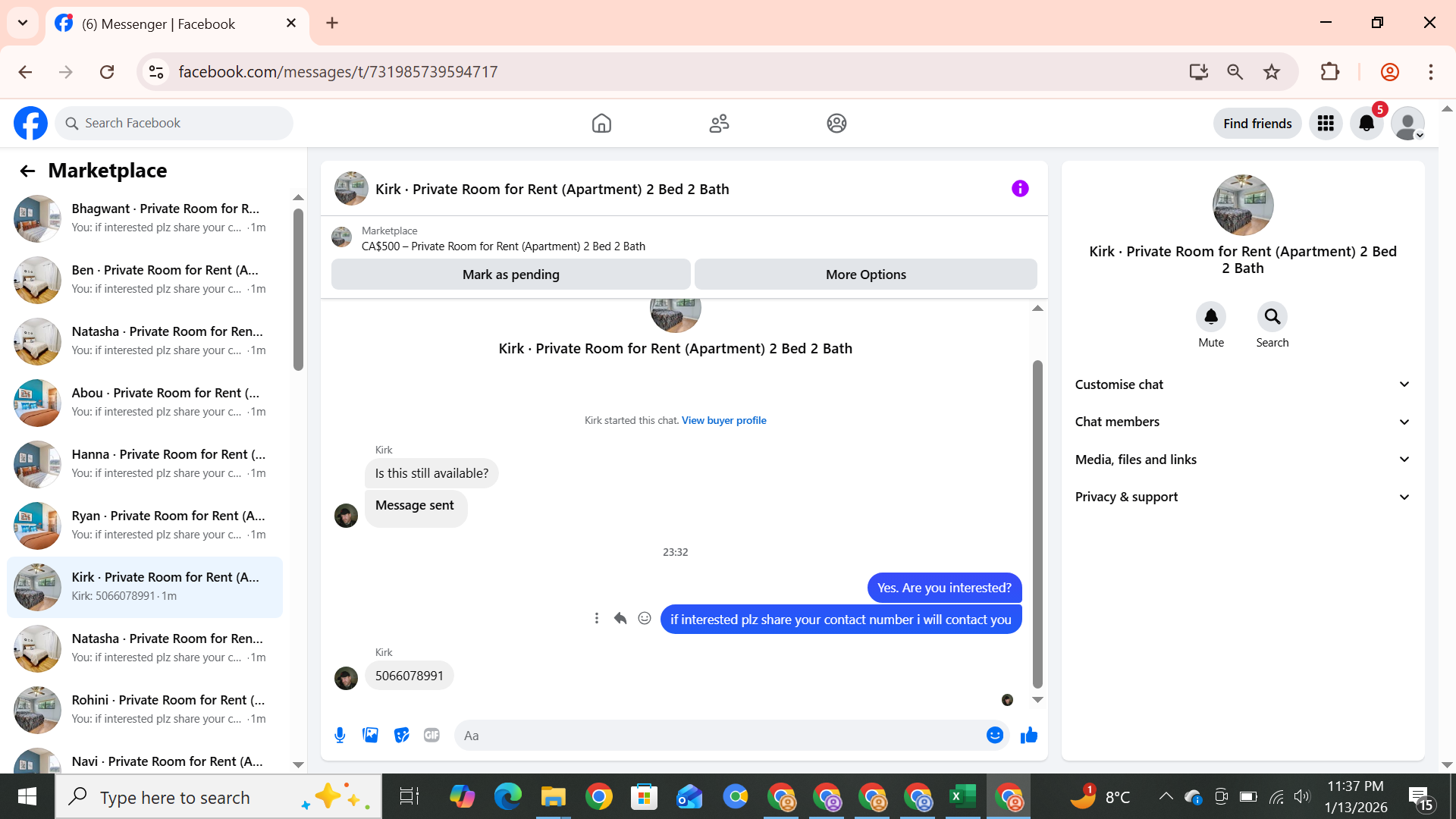
Task: Reply to the contact number message
Action: pos(620,619)
